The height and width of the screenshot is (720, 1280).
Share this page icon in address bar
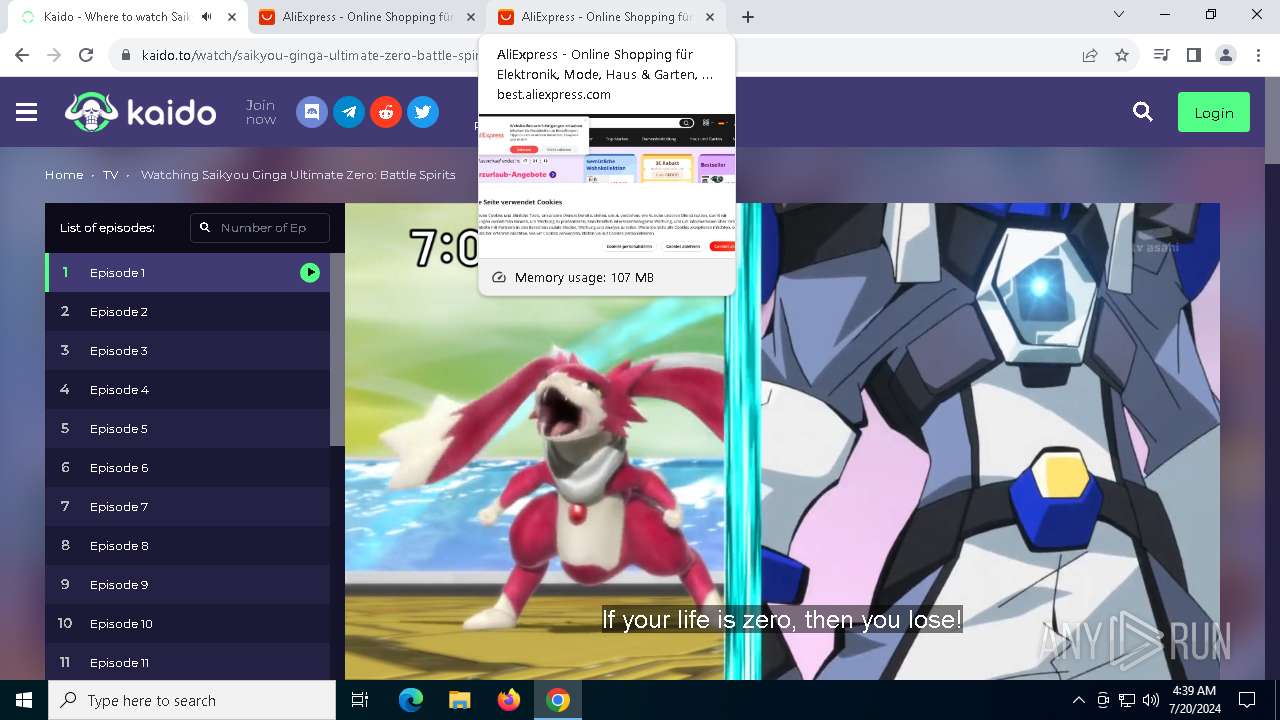coord(1090,55)
